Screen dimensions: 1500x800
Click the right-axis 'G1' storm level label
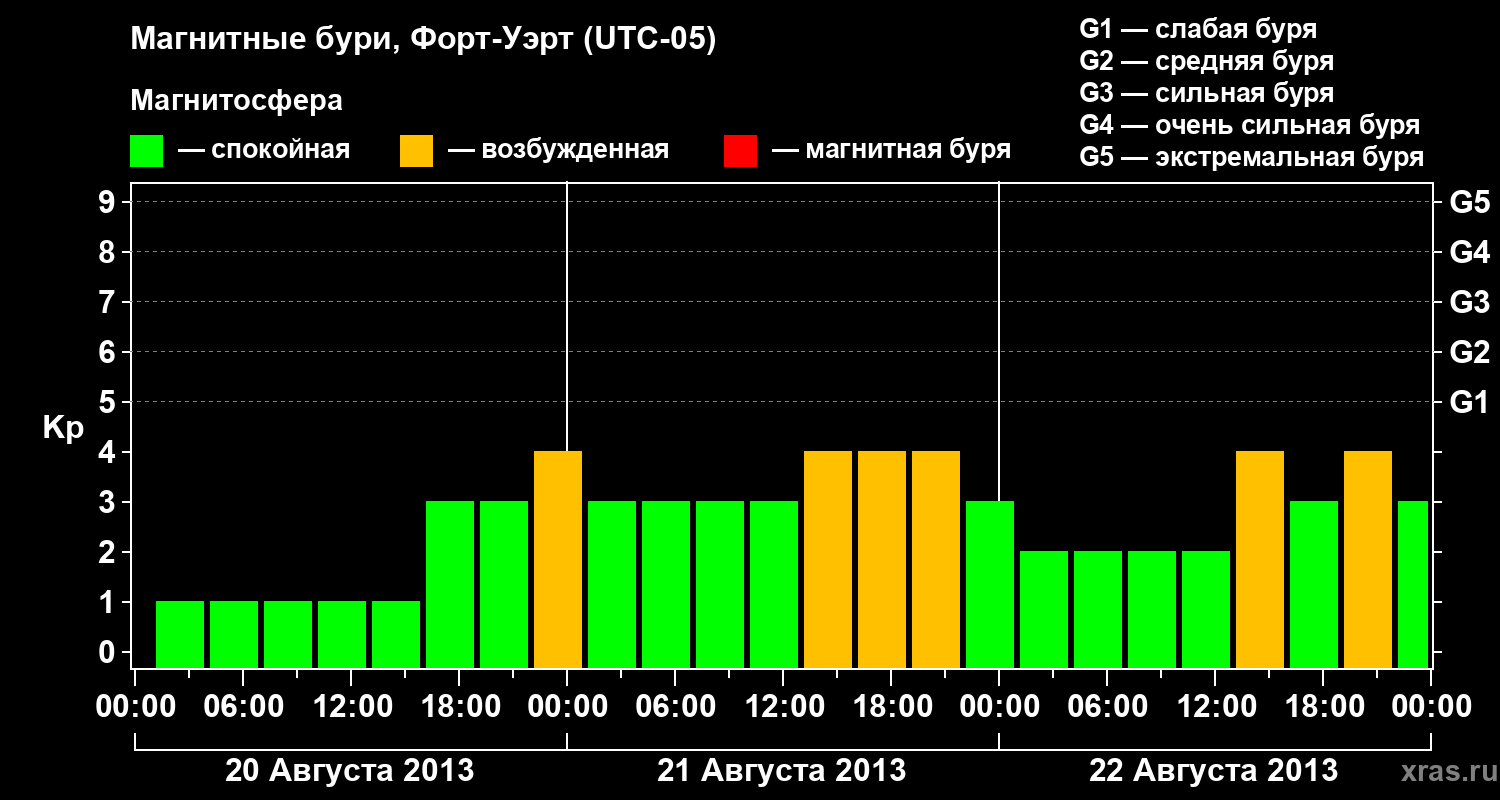click(x=1470, y=402)
